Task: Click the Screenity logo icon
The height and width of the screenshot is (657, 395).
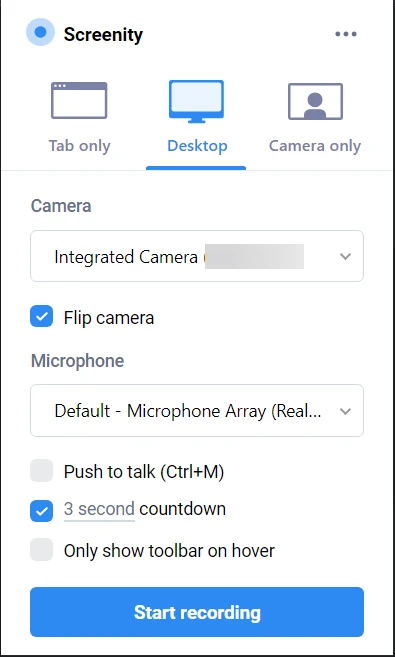Action: click(40, 32)
